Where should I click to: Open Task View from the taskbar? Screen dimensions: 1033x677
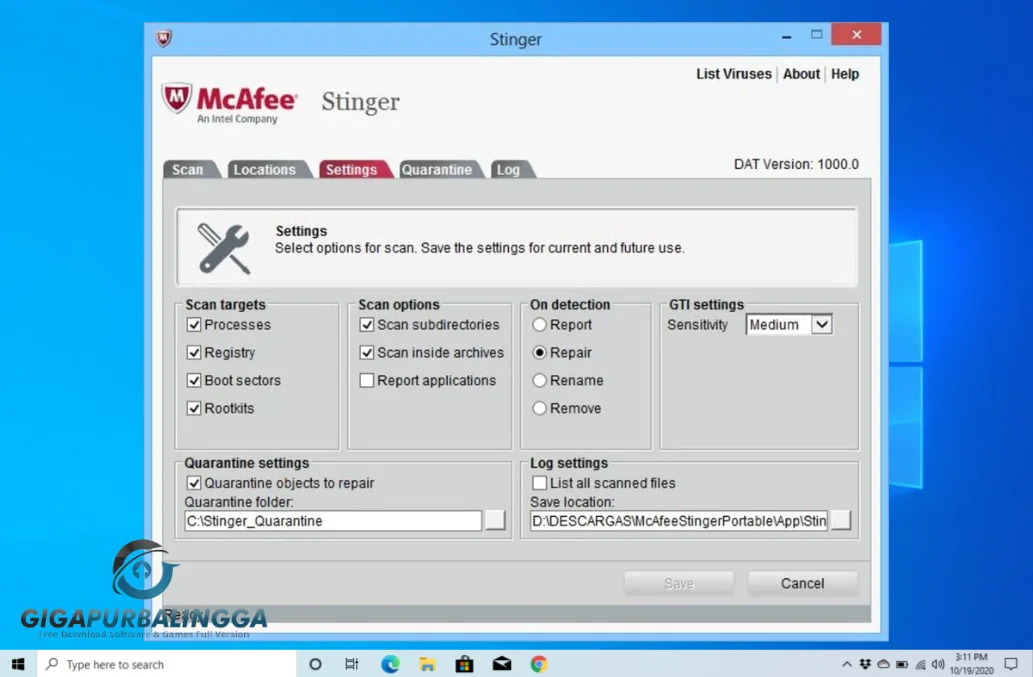[x=352, y=664]
